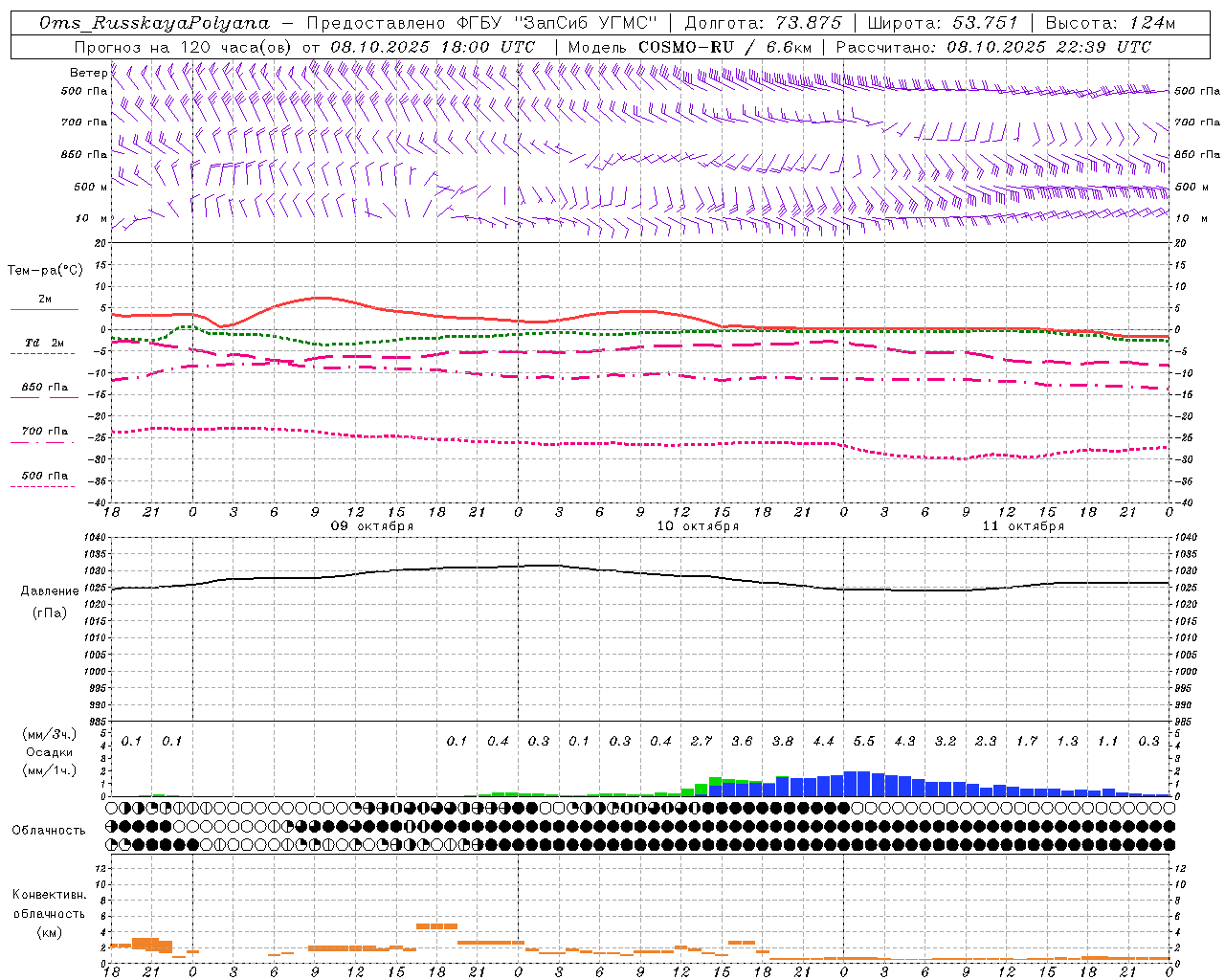Click the longitude value Долгота: 73.875

[763, 24]
